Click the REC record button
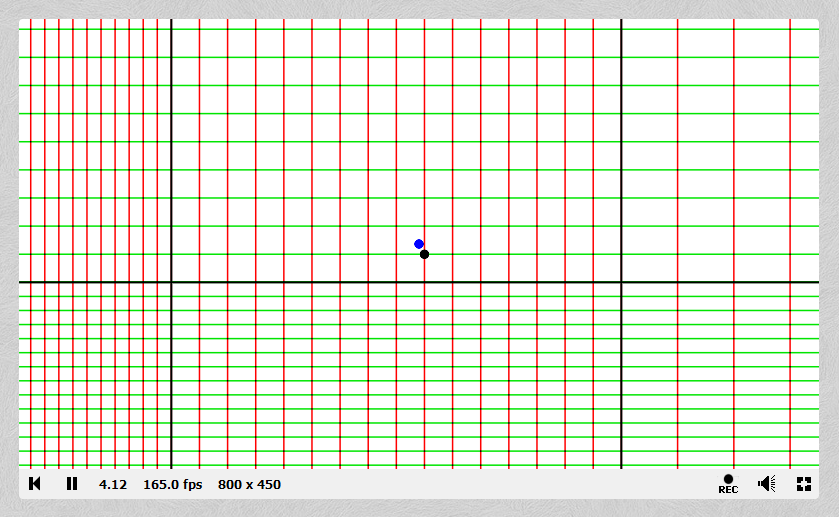 (728, 484)
